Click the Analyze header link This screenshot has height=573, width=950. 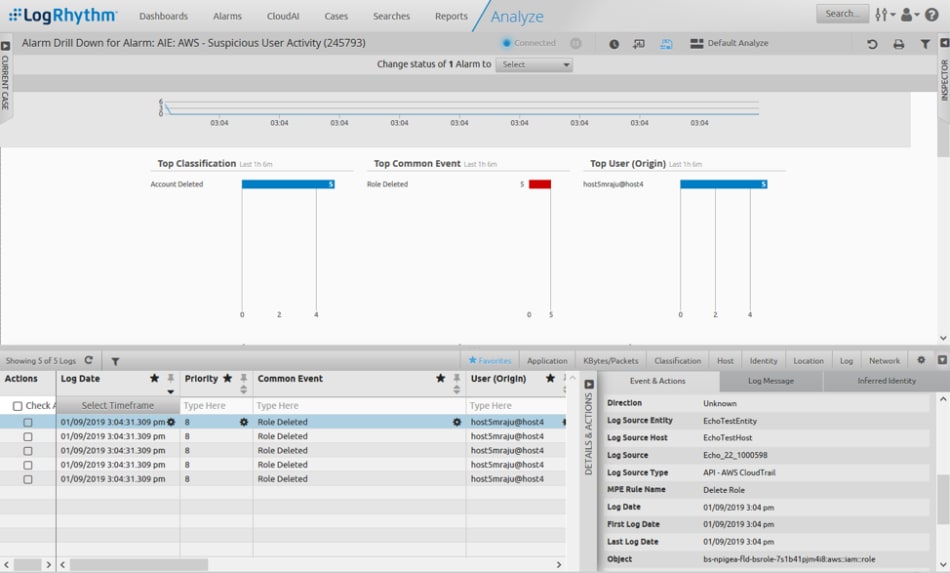click(517, 17)
